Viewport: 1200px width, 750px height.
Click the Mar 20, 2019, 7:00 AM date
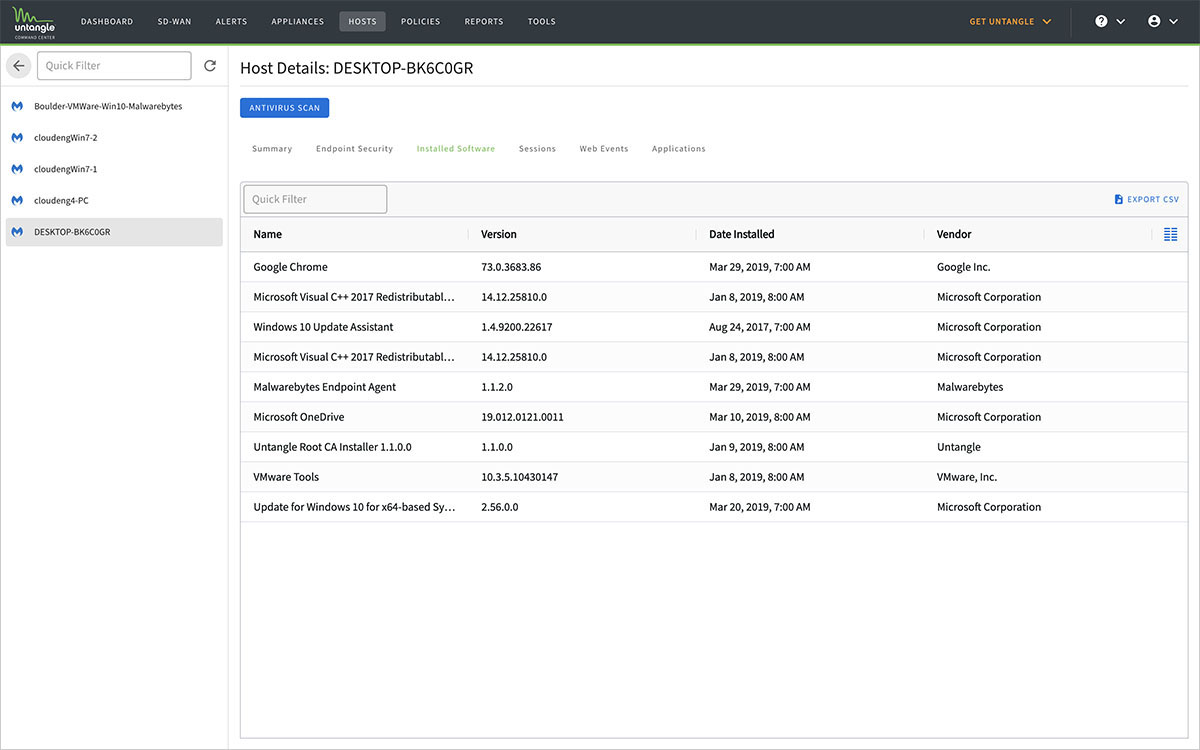click(760, 507)
